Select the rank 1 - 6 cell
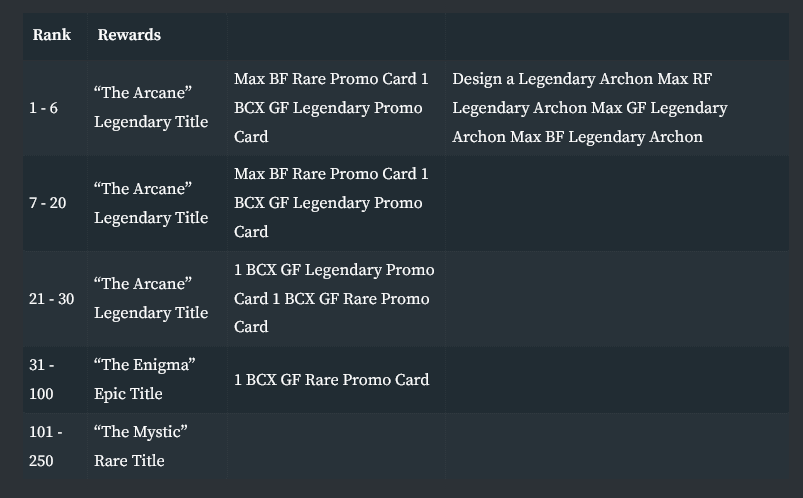803x498 pixels. point(55,108)
